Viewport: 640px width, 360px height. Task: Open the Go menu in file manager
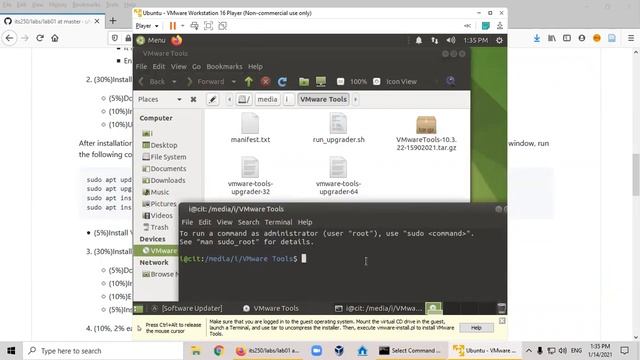pyautogui.click(x=196, y=67)
